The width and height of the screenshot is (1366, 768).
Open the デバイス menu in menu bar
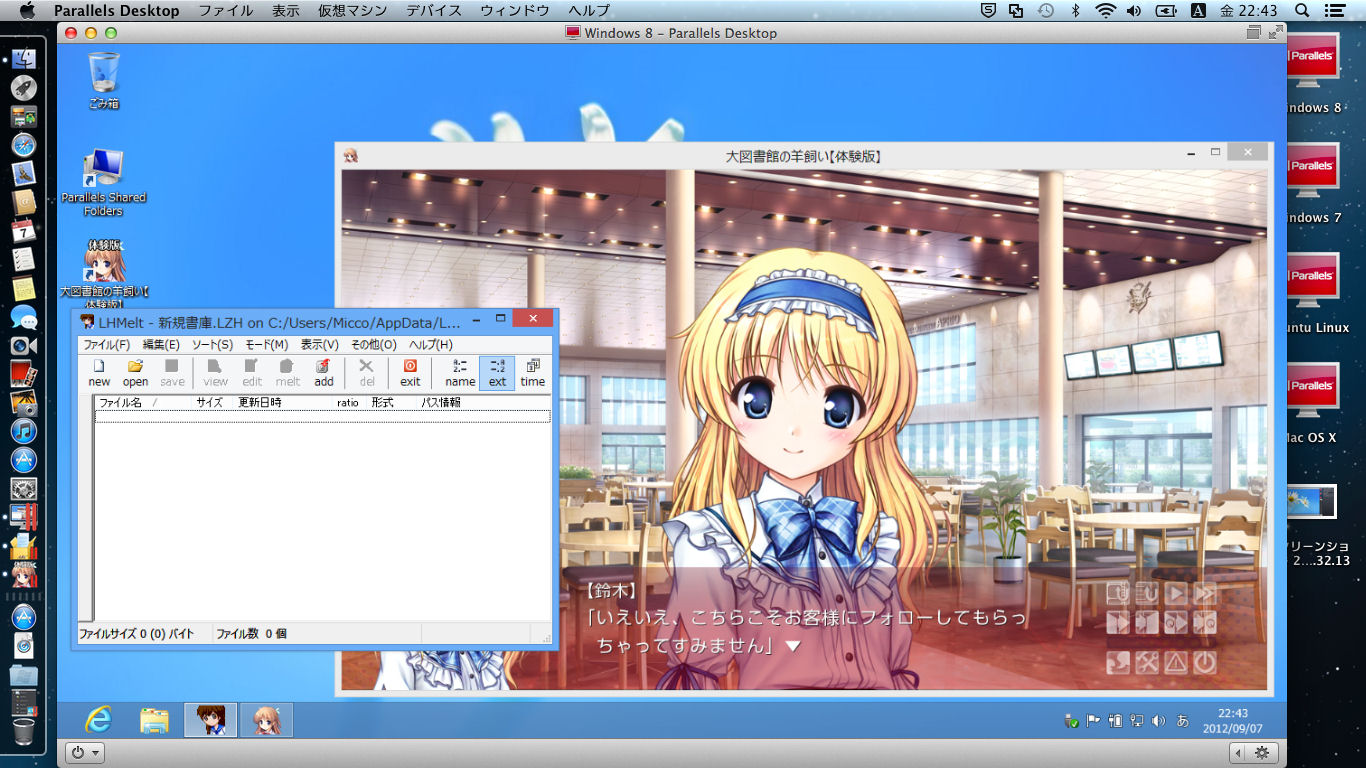click(x=433, y=10)
